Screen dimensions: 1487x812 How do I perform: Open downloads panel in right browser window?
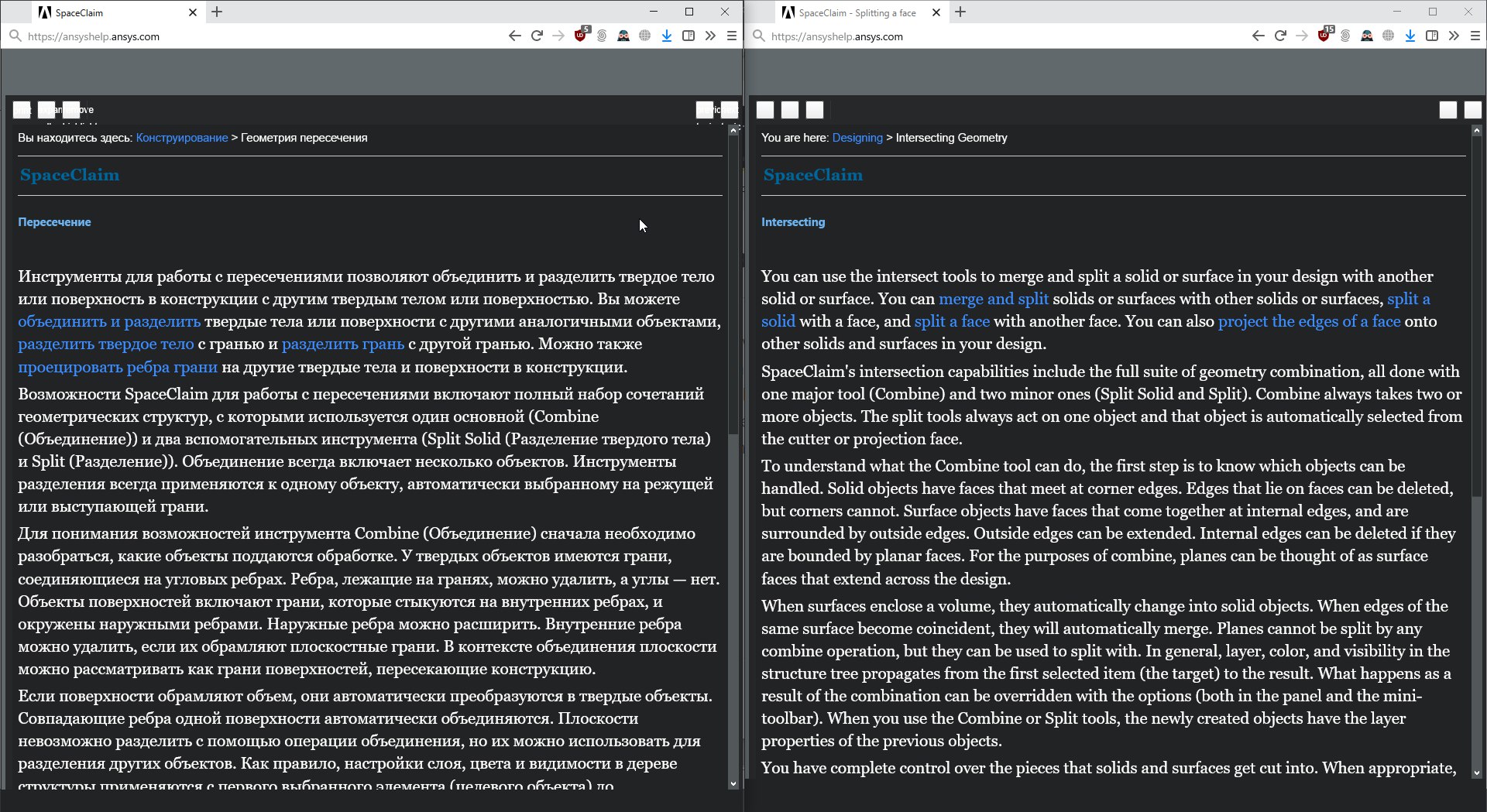point(1410,36)
